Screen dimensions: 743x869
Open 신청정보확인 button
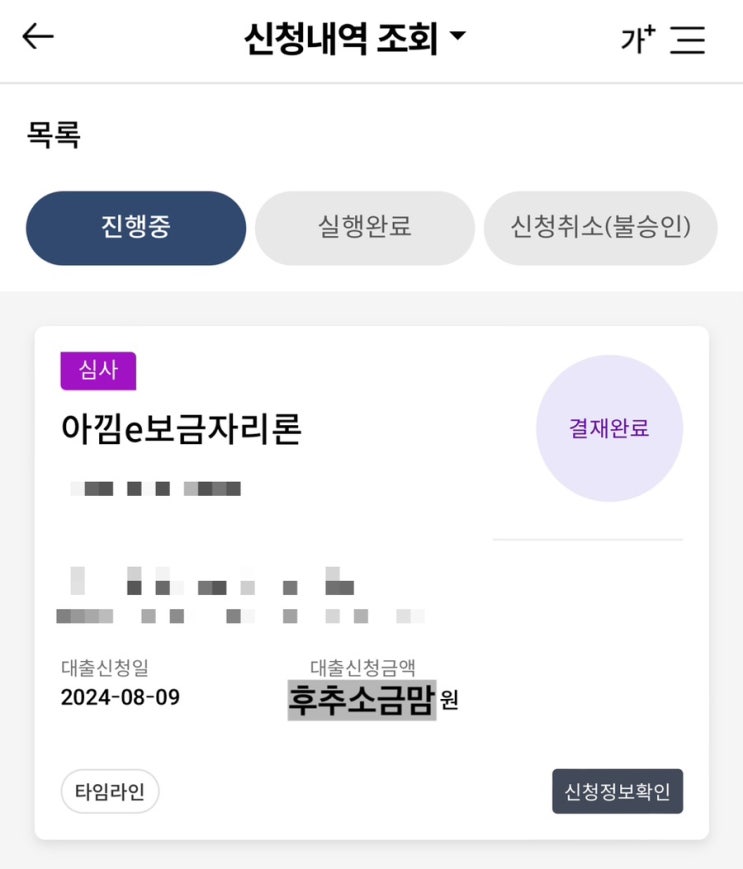coord(617,791)
